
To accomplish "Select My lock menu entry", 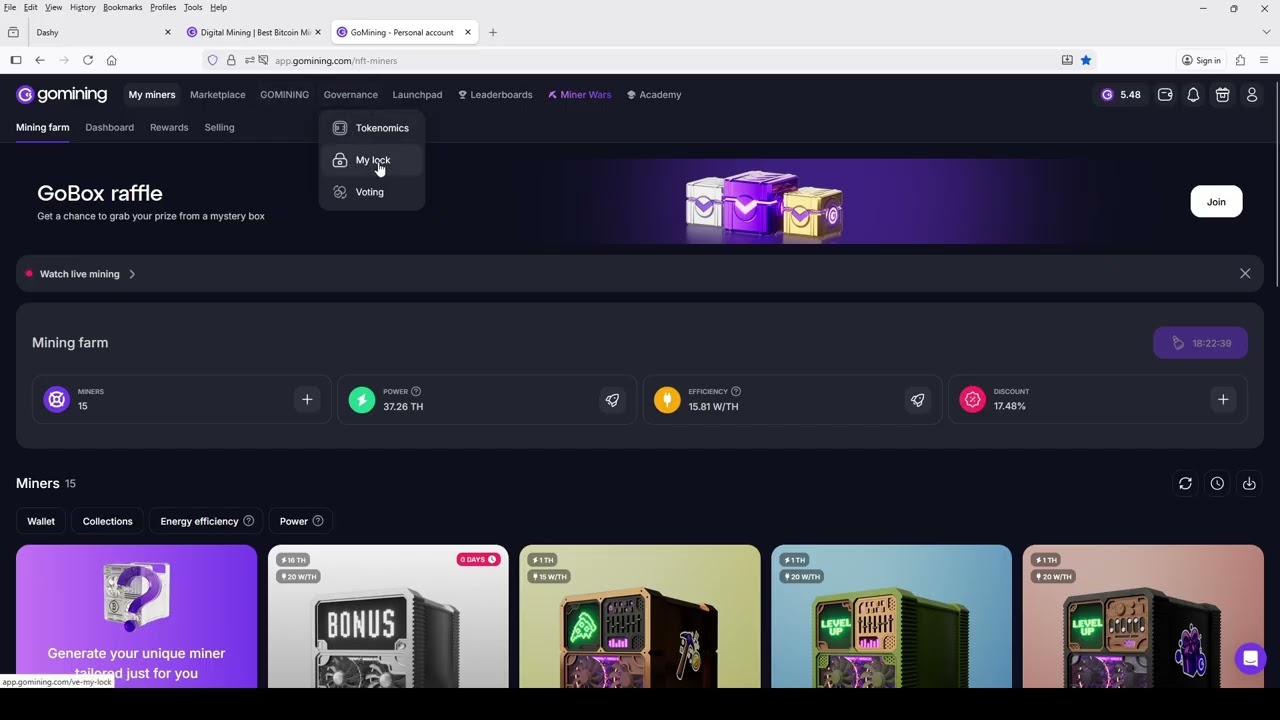I will 372,160.
